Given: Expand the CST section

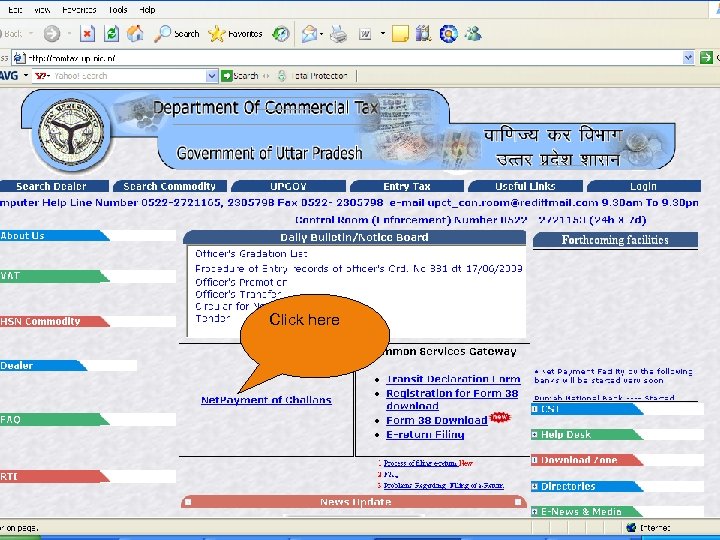Looking at the screenshot, I should [534, 409].
